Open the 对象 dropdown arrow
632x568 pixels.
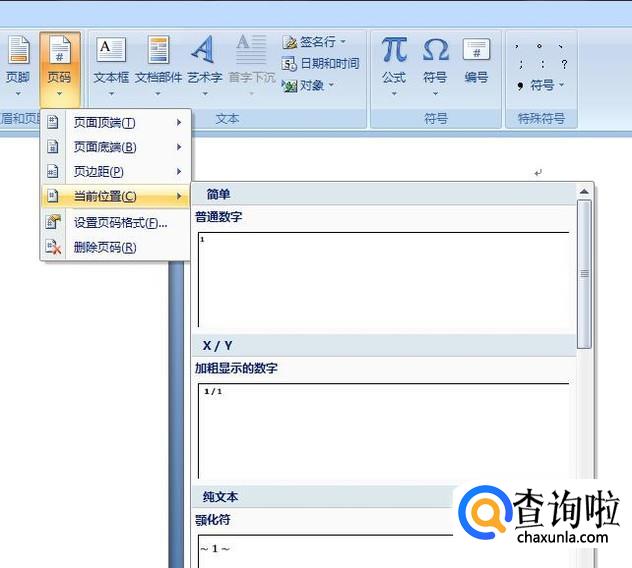pos(331,85)
